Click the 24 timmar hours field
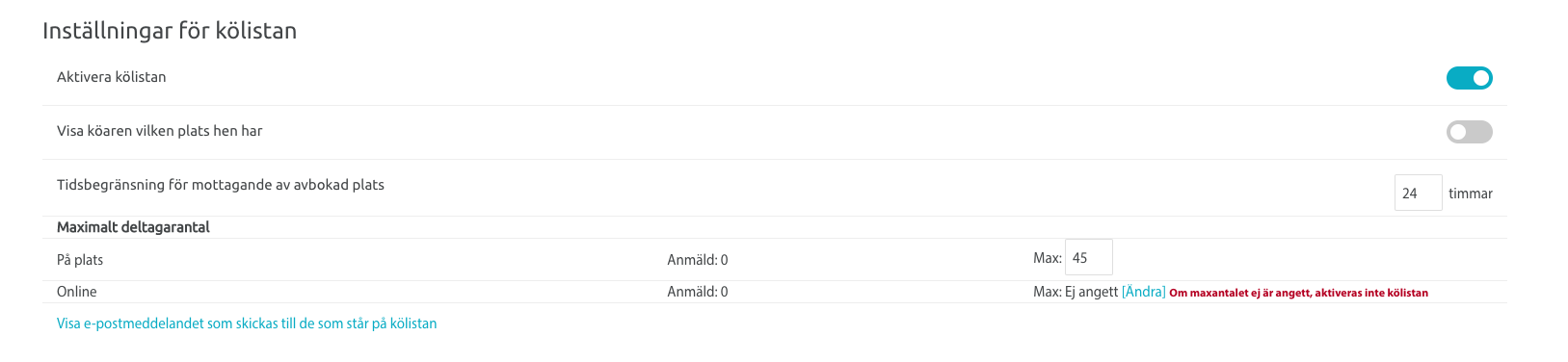 point(1418,193)
